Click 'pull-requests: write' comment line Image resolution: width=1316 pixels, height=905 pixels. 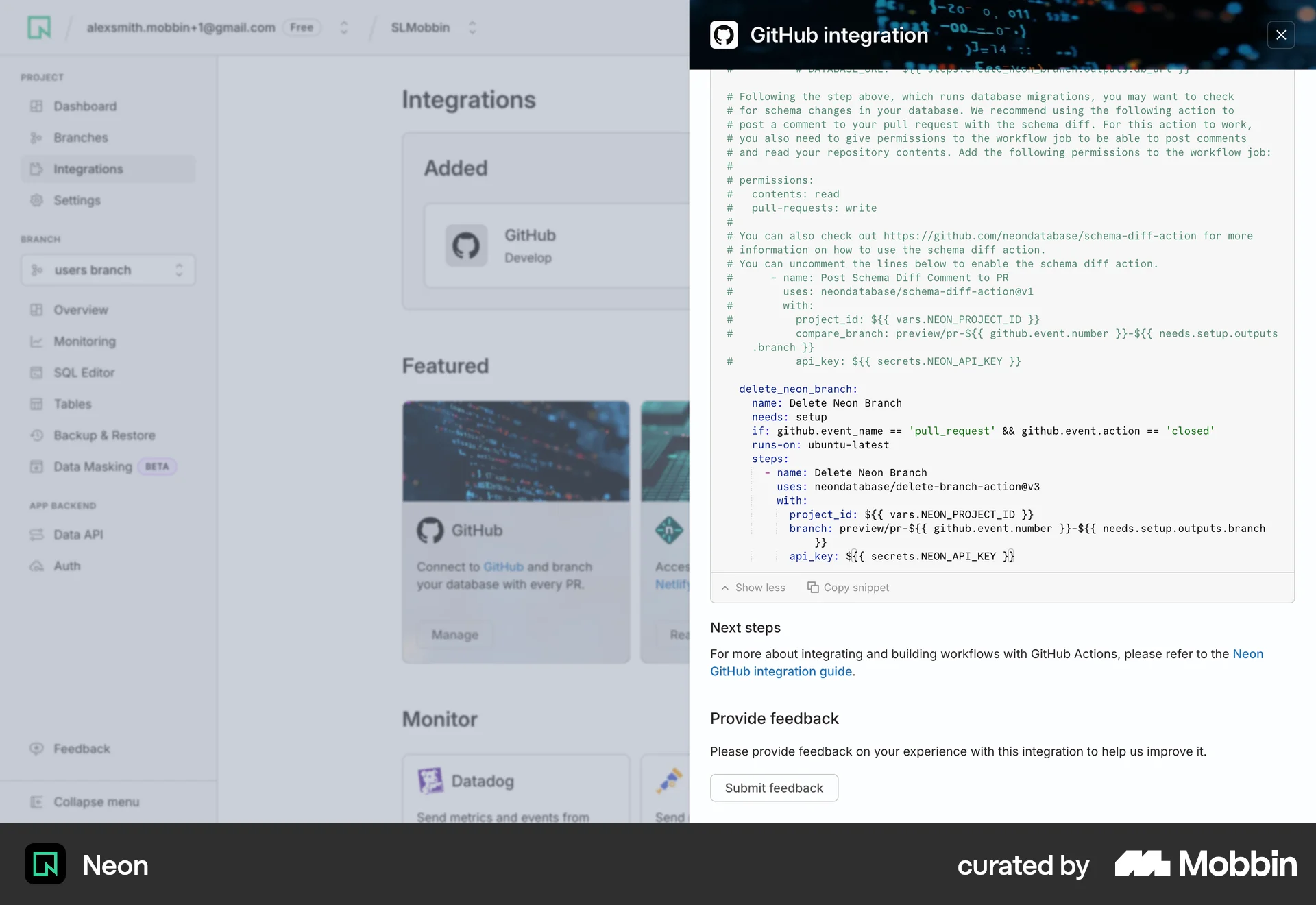[814, 208]
